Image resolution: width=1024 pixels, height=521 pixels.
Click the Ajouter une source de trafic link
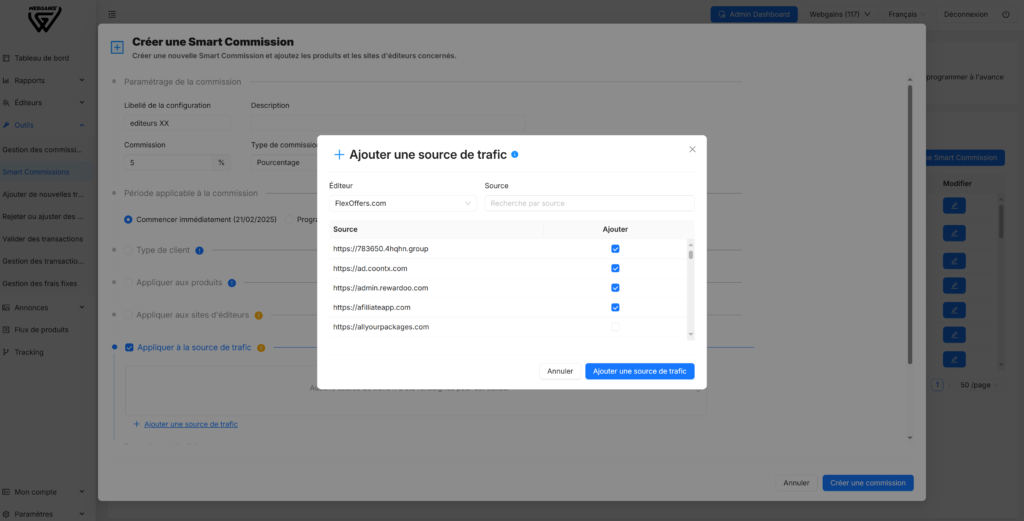pos(191,424)
